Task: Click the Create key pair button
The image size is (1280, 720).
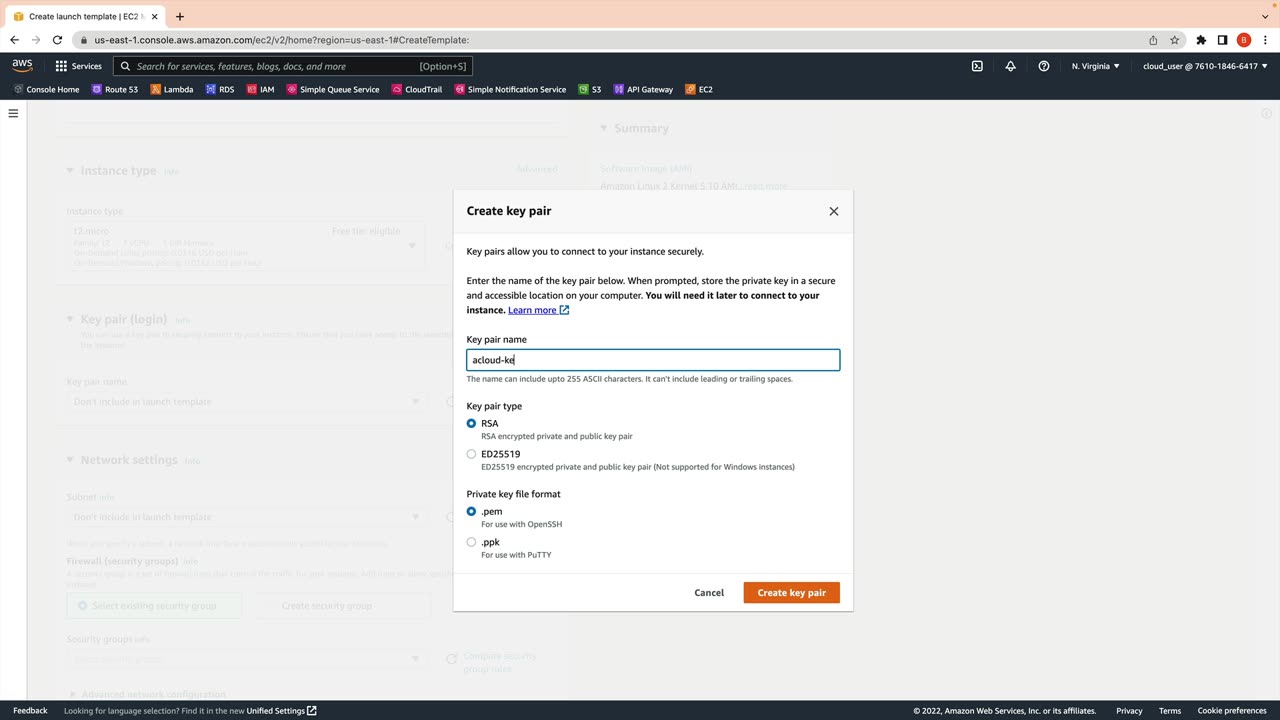Action: (x=792, y=593)
